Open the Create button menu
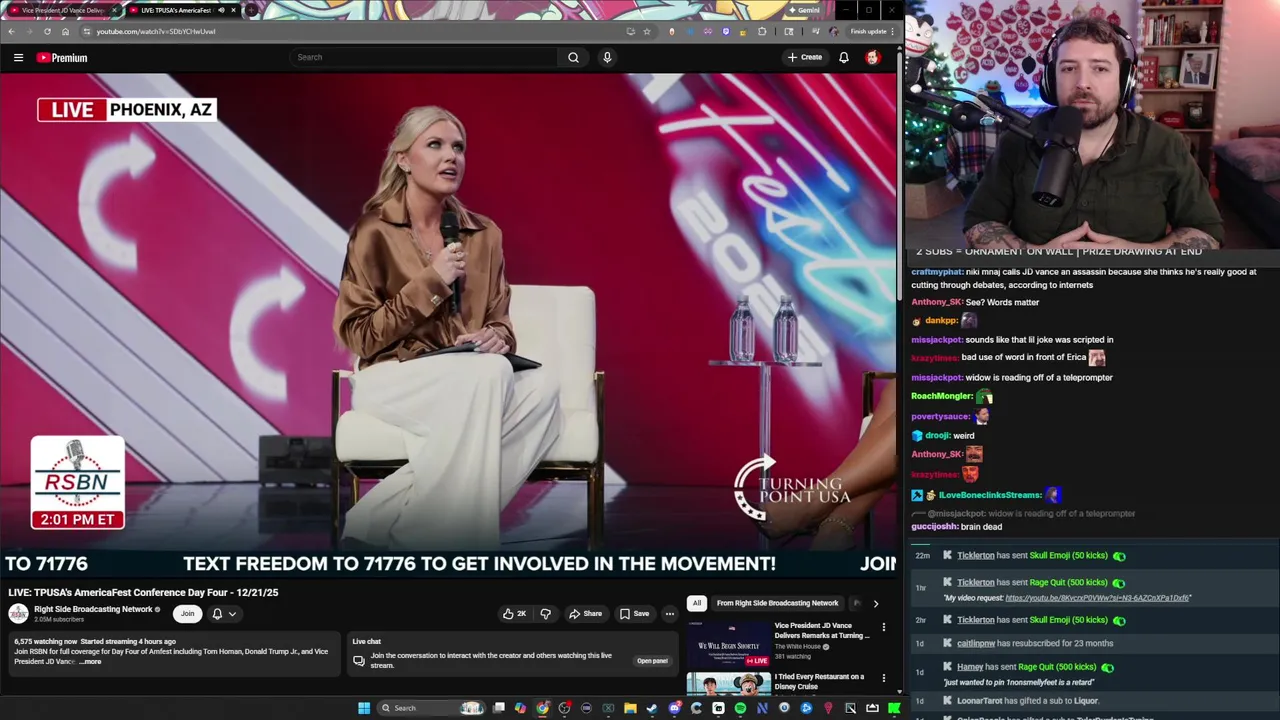Viewport: 1280px width, 720px height. point(804,57)
